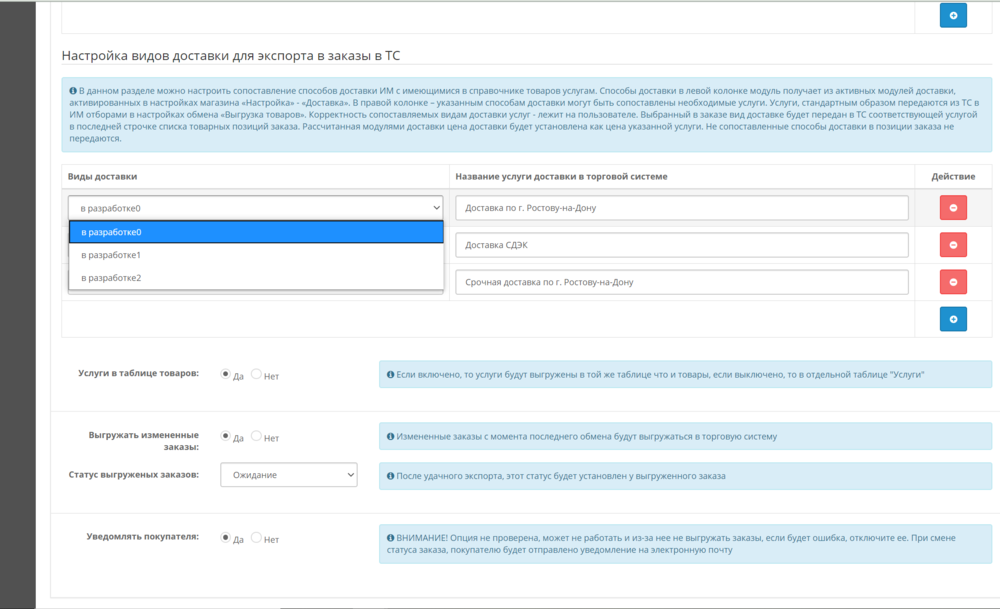Open the Ожидание order status dropdown
This screenshot has height=609, width=1000.
(288, 475)
